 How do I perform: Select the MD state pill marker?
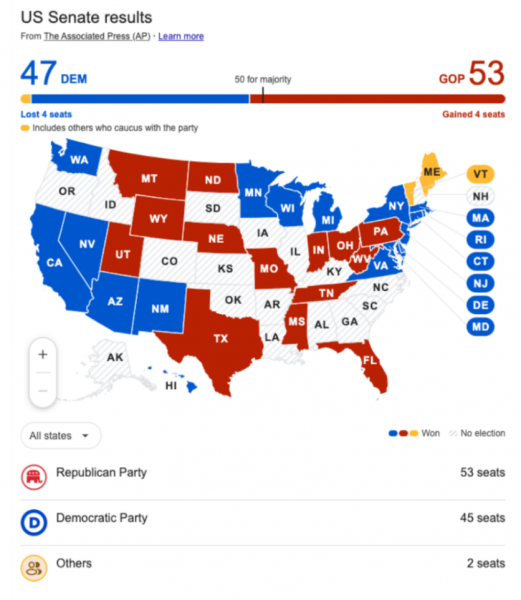pyautogui.click(x=480, y=327)
